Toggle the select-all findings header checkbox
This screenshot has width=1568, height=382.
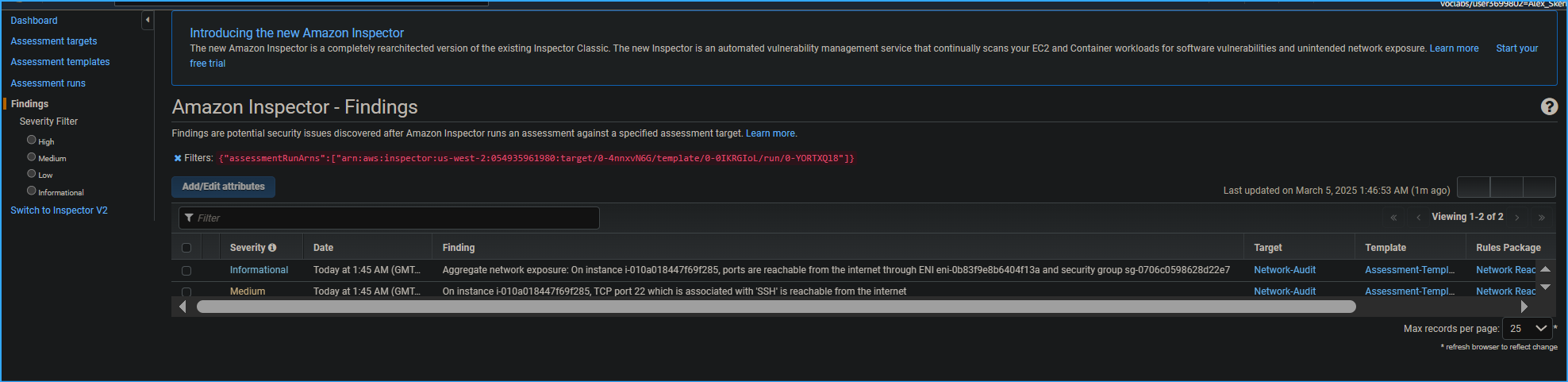(186, 248)
